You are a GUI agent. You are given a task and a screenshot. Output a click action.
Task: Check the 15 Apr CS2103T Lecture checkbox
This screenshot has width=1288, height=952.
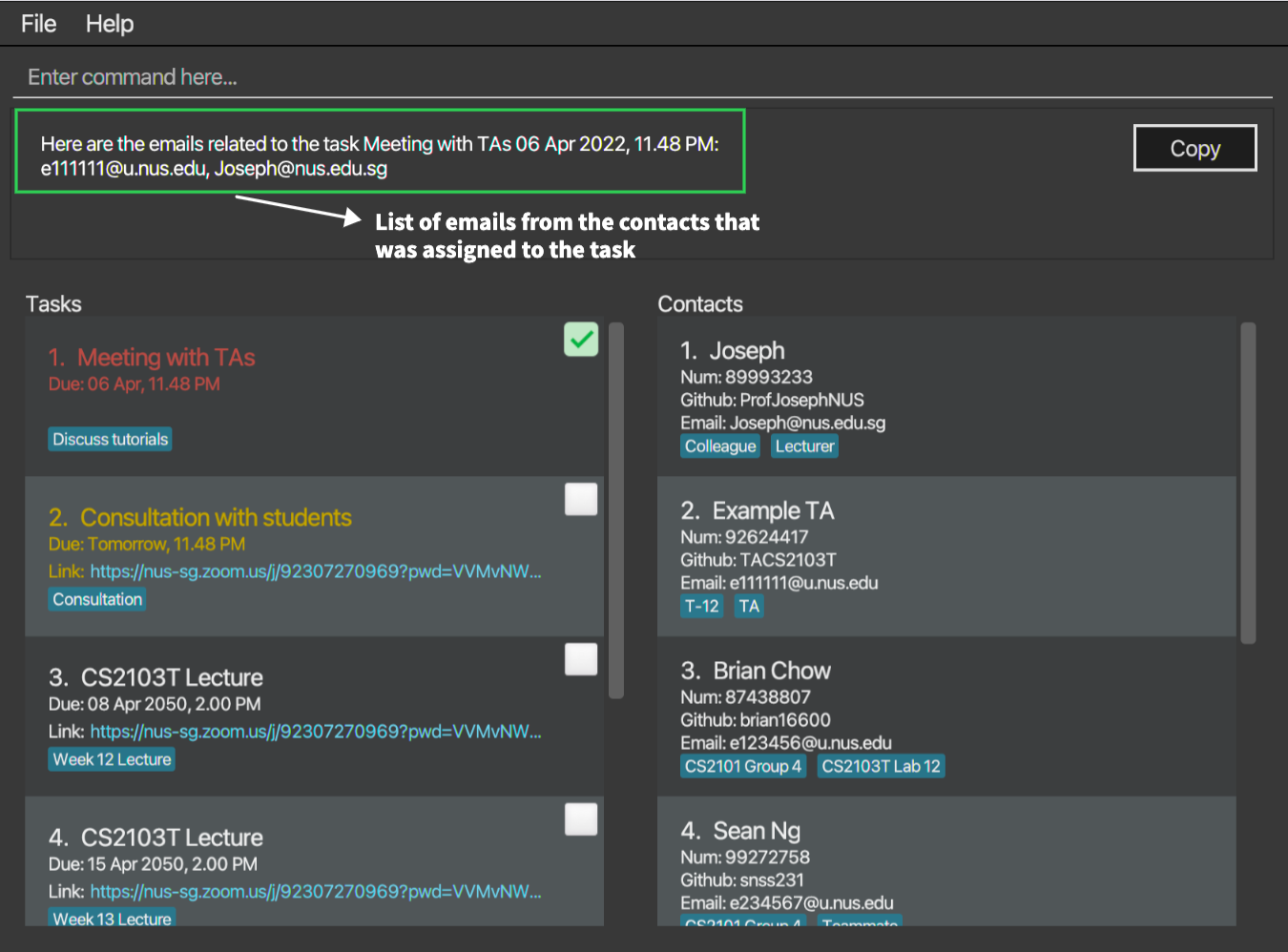coord(581,819)
